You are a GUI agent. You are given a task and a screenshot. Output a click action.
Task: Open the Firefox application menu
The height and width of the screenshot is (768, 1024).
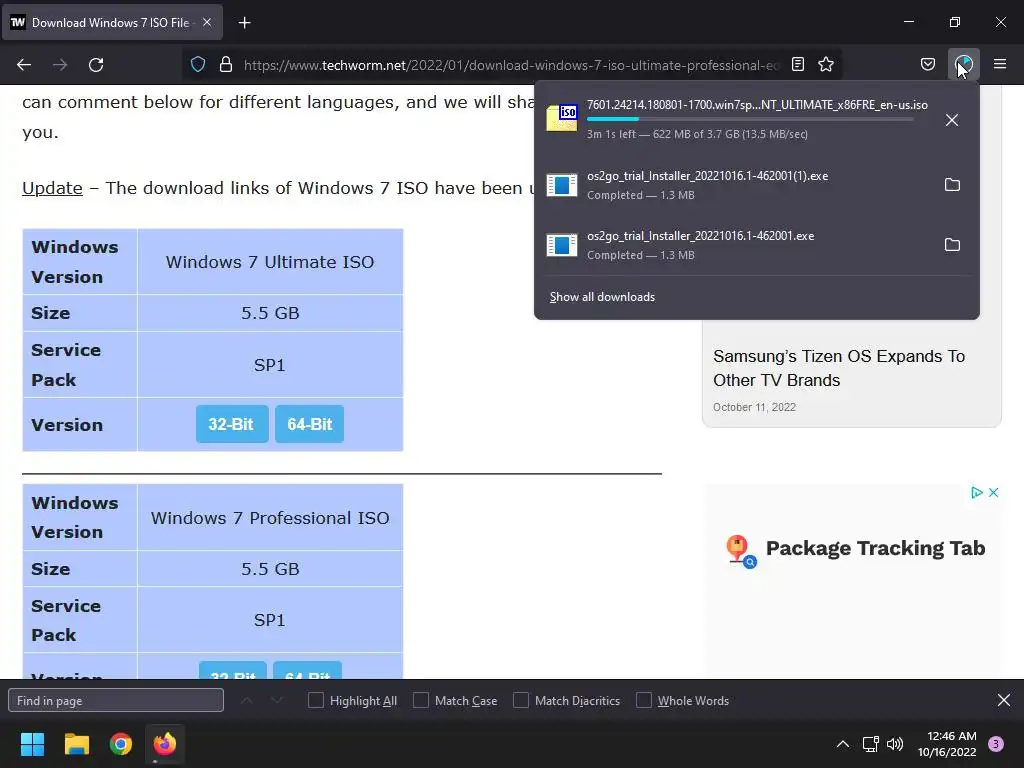[1000, 64]
